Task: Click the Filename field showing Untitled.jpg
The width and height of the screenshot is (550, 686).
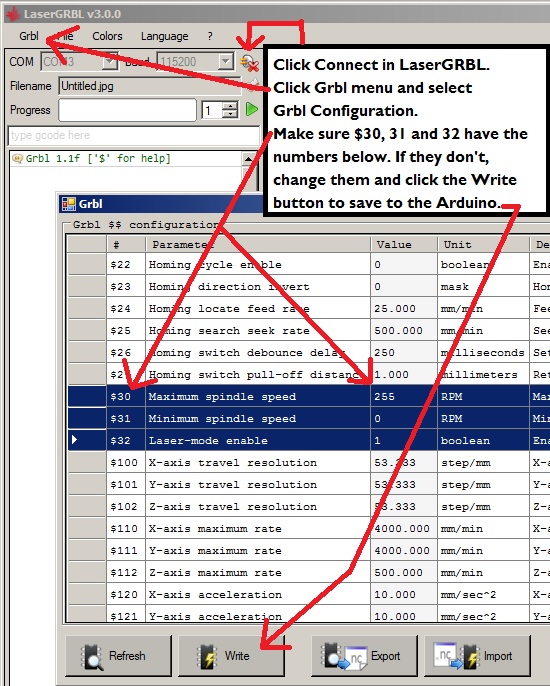Action: point(150,86)
